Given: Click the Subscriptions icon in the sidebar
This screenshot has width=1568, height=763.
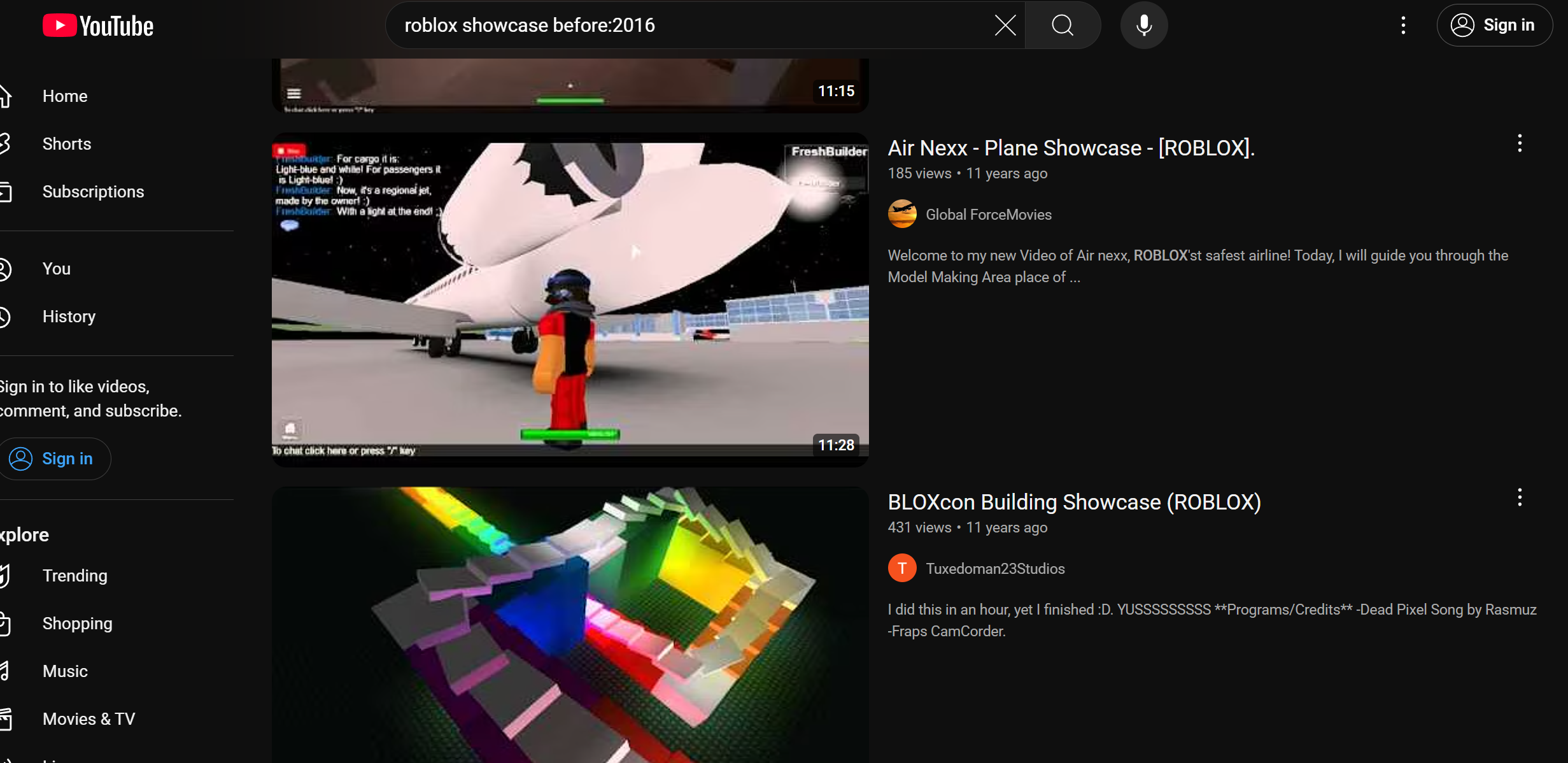Looking at the screenshot, I should point(5,192).
